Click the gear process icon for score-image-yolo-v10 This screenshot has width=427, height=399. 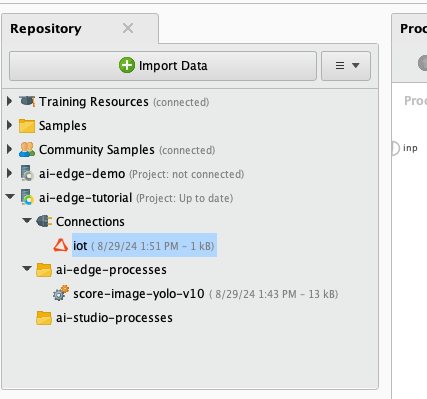(x=61, y=293)
